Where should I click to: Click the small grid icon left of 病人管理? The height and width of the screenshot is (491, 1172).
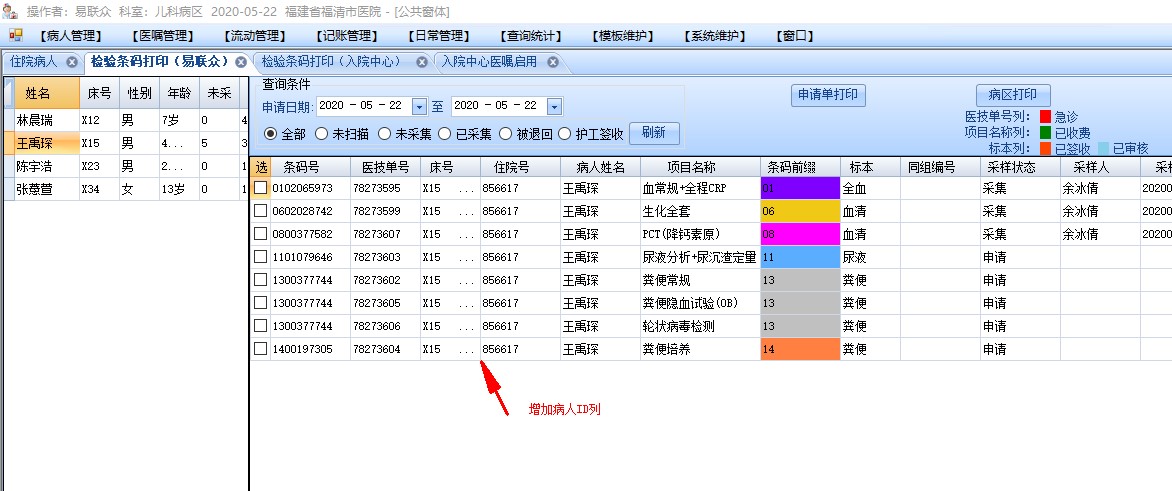coord(16,35)
